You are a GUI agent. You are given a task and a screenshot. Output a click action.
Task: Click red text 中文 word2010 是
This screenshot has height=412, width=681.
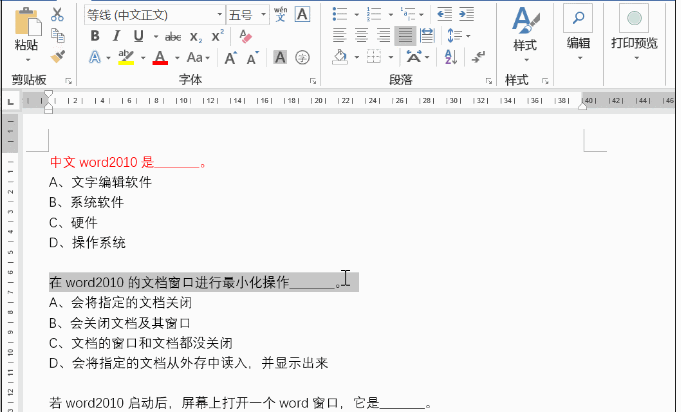coord(102,162)
